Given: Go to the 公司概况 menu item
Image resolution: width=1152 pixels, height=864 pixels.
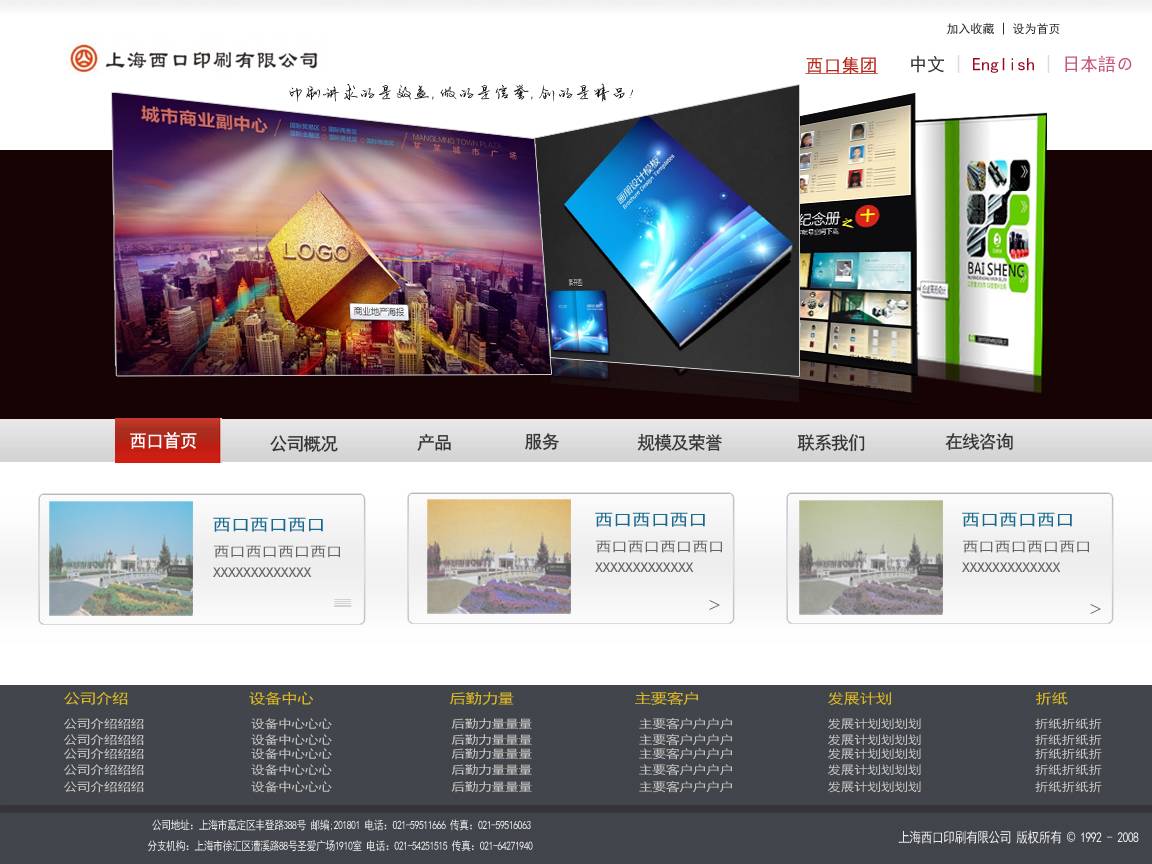Looking at the screenshot, I should point(303,443).
